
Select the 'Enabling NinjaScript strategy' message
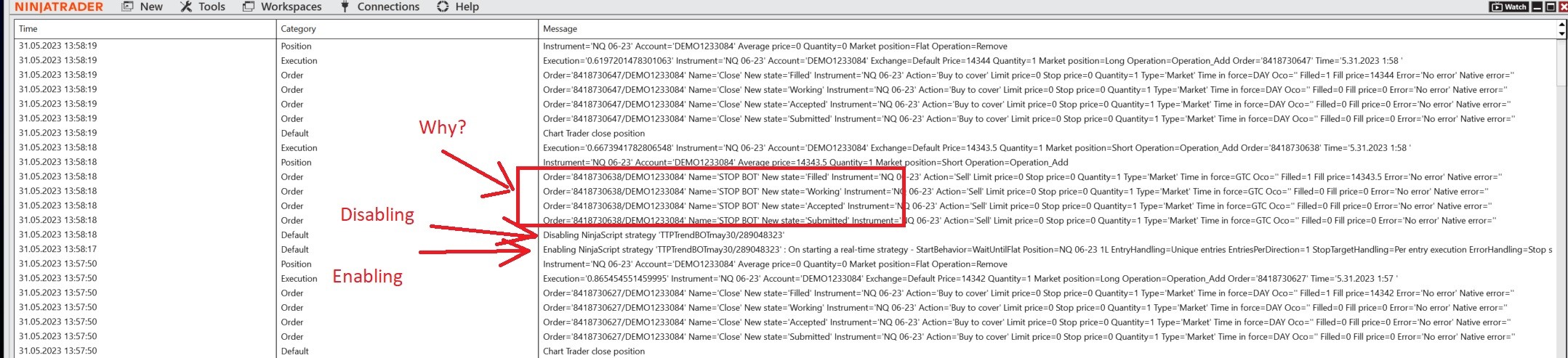pyautogui.click(x=1047, y=250)
